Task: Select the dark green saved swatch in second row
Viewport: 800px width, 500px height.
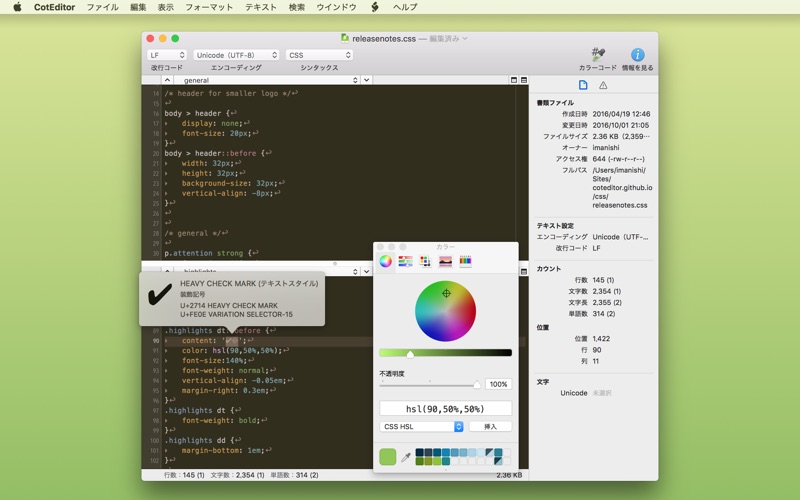Action: click(x=419, y=461)
